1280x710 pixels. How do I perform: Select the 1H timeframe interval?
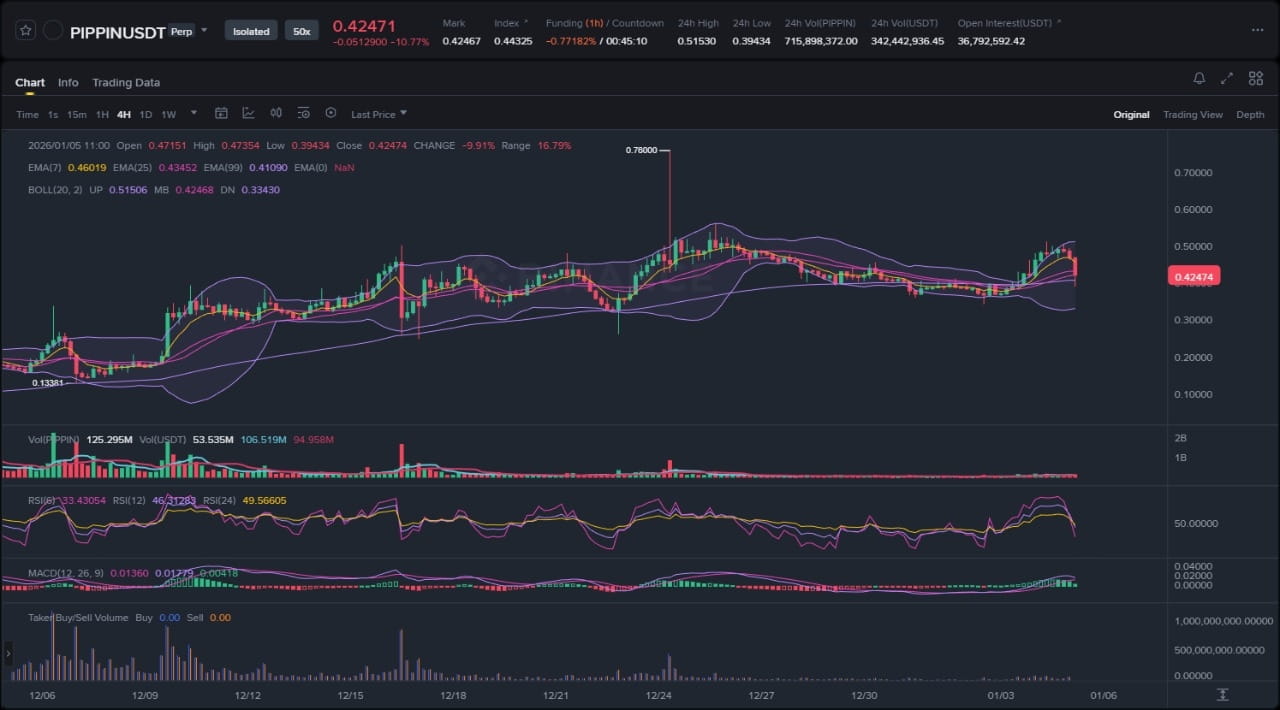[x=102, y=114]
